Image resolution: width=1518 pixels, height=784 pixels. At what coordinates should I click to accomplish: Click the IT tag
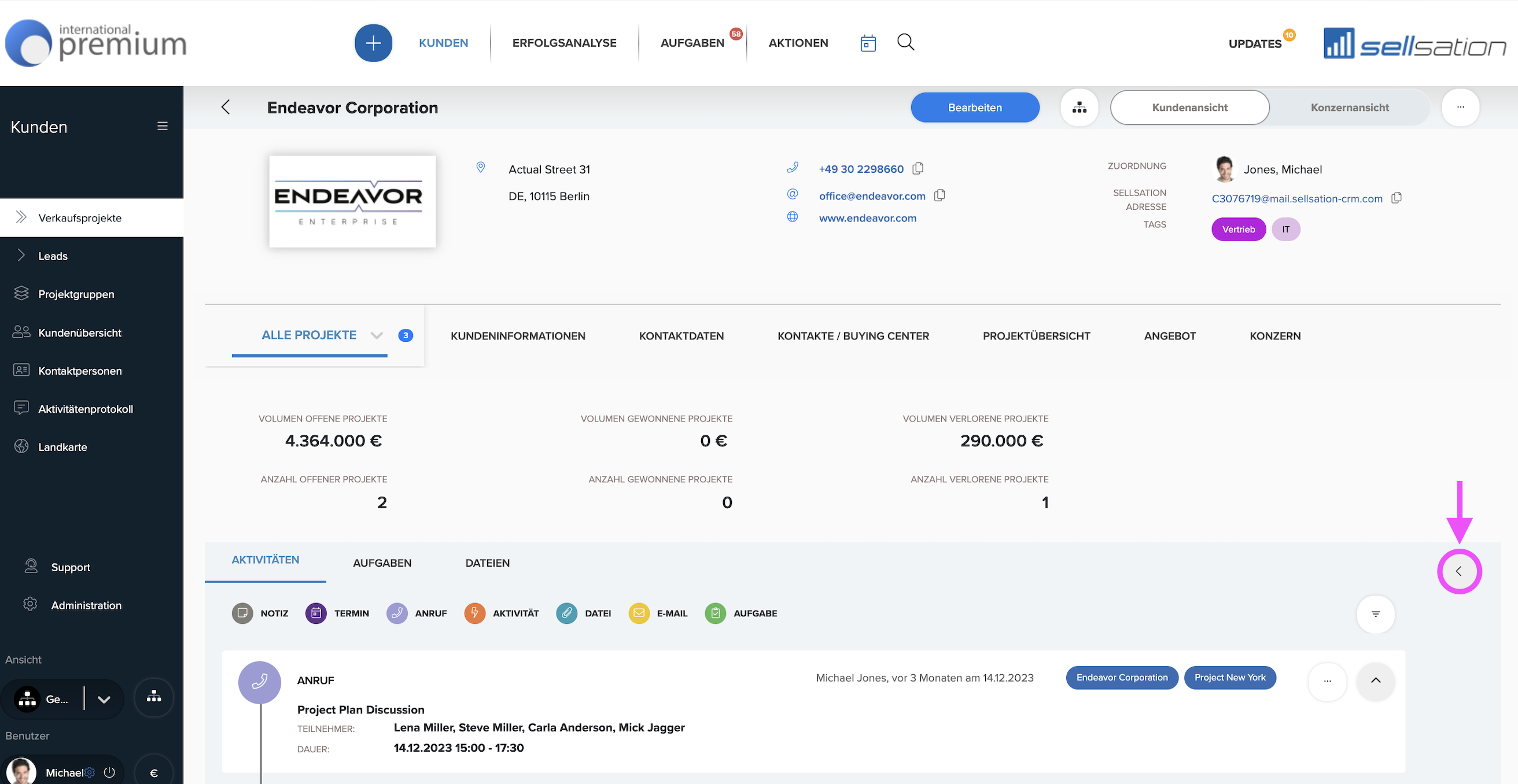(1285, 229)
